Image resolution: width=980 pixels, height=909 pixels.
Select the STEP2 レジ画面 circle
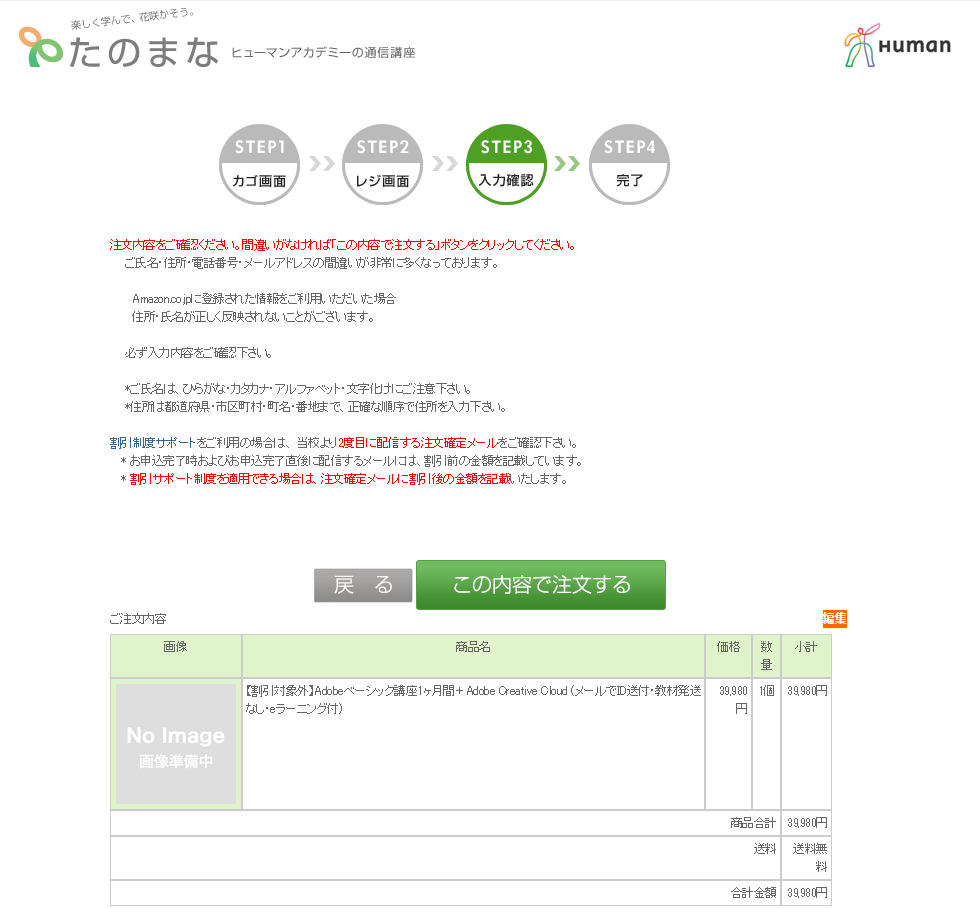383,165
